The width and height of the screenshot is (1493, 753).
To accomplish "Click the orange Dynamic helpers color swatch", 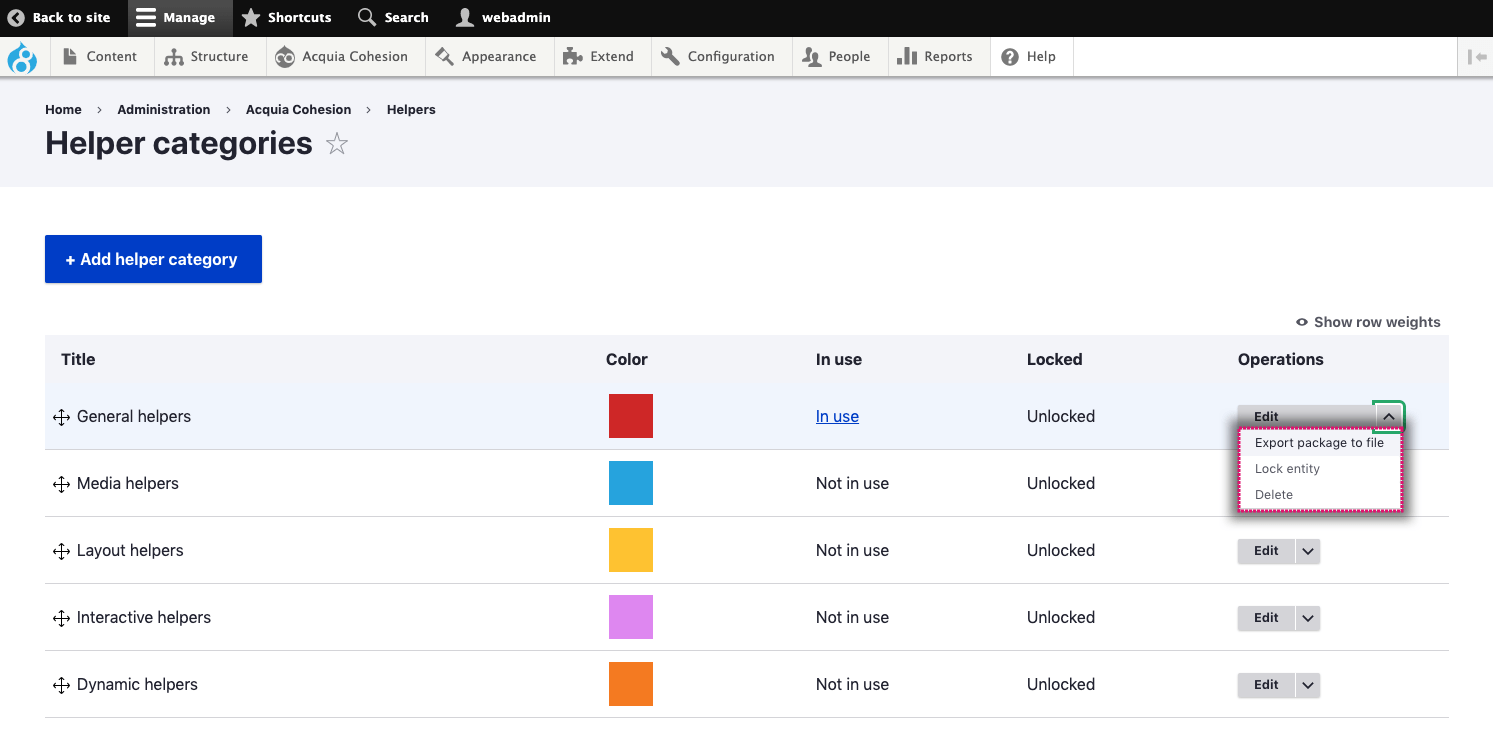I will point(631,684).
